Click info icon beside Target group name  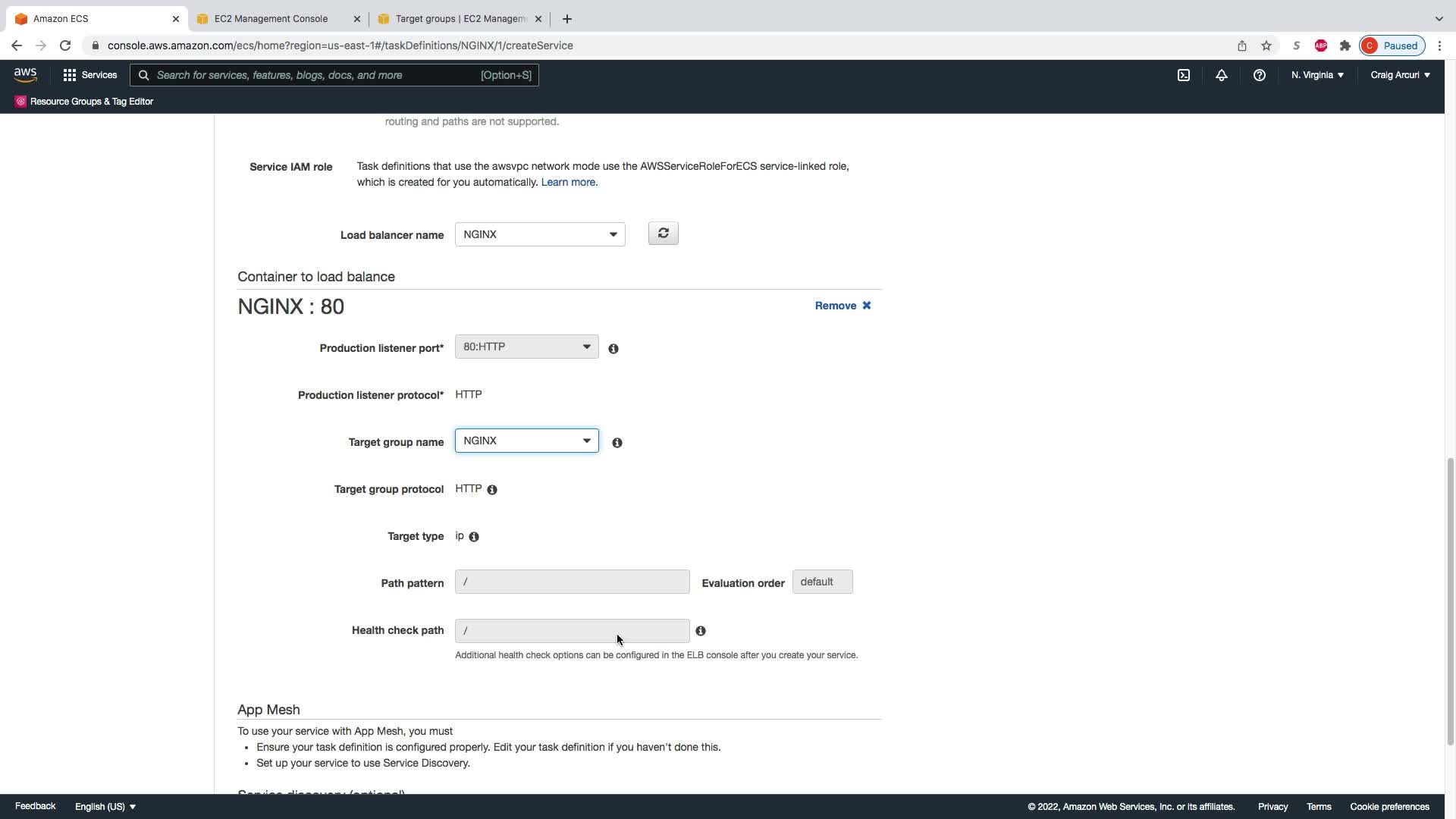(617, 443)
